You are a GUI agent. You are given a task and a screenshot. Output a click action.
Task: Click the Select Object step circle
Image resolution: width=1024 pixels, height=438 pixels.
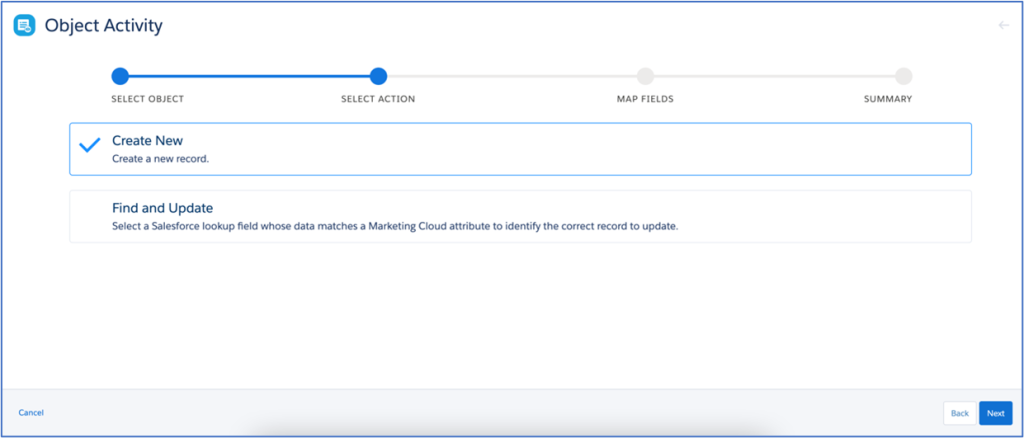(x=120, y=76)
